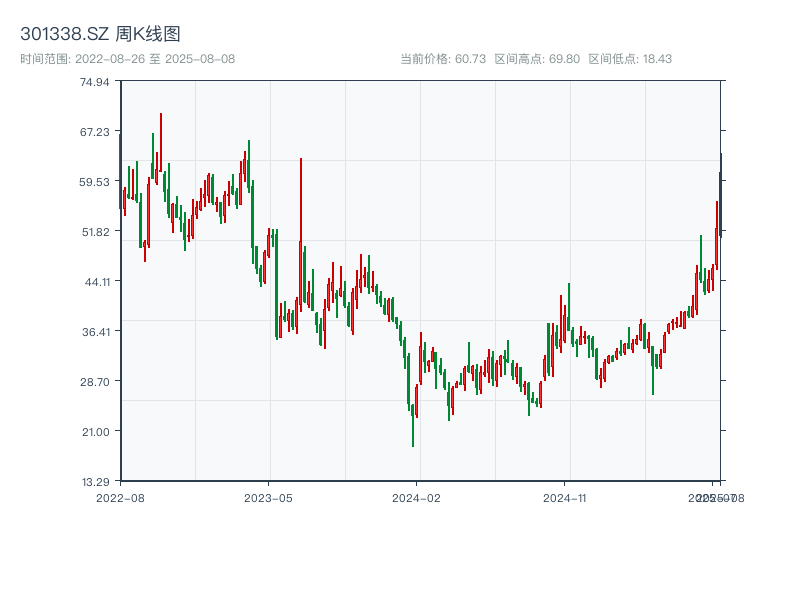The height and width of the screenshot is (600, 800).
Task: Click the 51.82 y-axis price label
Action: click(x=95, y=232)
